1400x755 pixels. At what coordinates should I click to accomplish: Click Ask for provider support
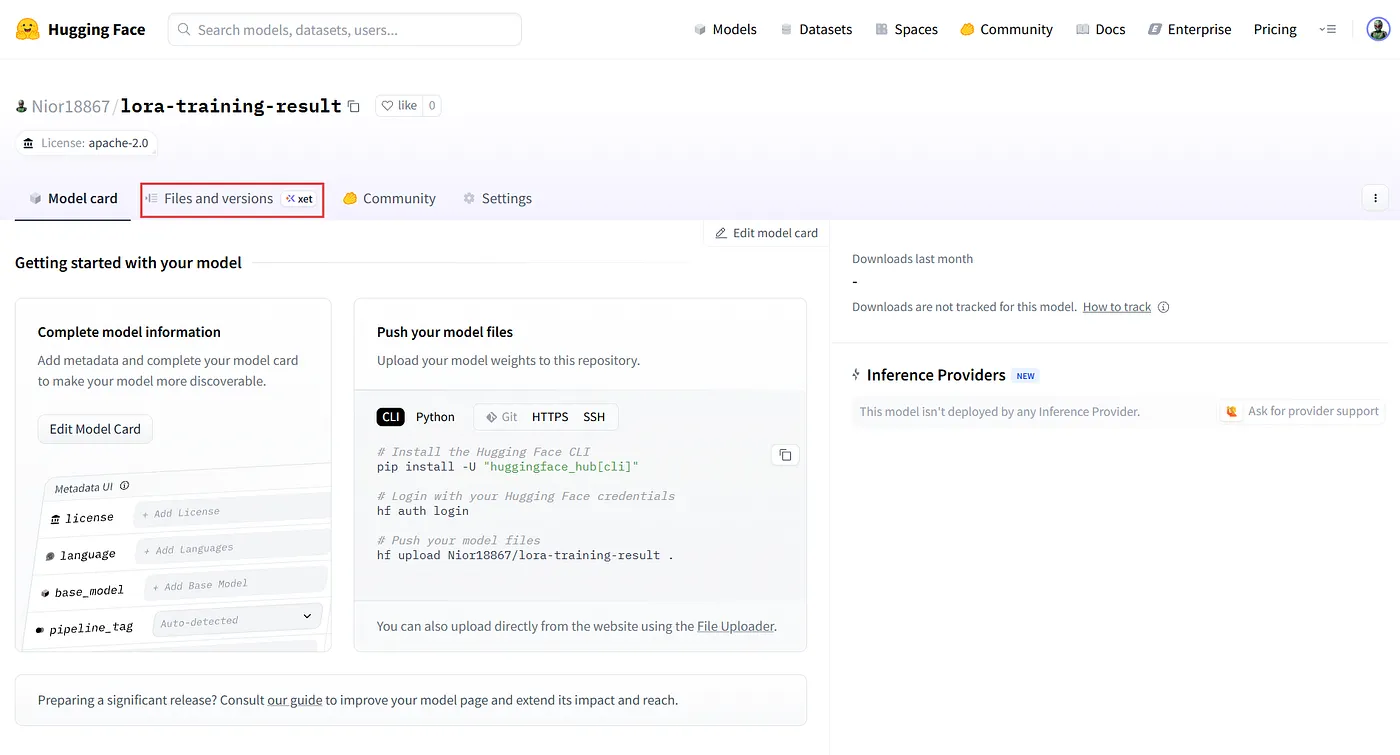[1301, 411]
